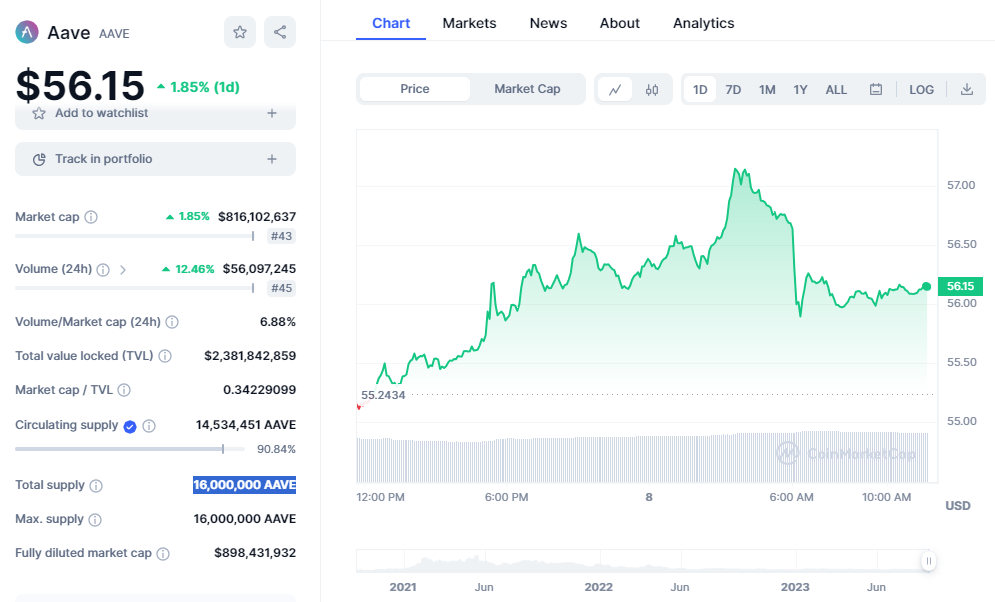This screenshot has width=995, height=602.
Task: Set chart range to 1Y
Action: pos(800,89)
